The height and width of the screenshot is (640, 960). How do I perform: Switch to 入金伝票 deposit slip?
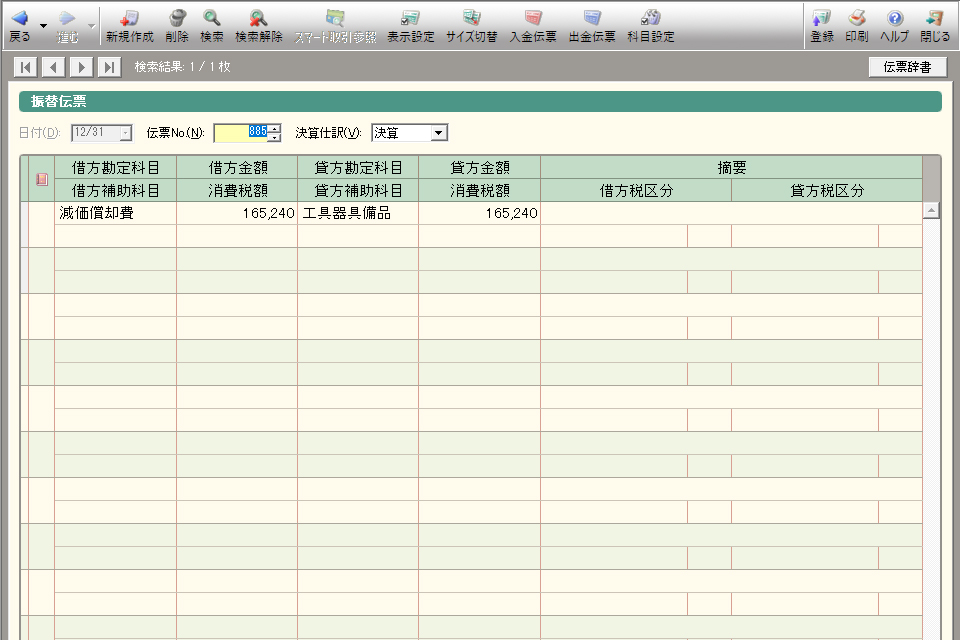click(x=533, y=26)
